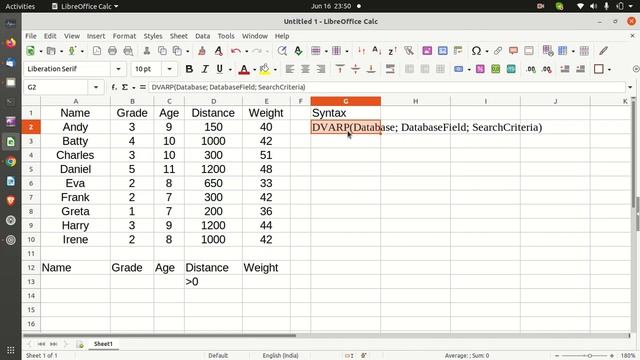Align cell text left
Image resolution: width=640 pixels, height=360 pixels.
[290, 69]
